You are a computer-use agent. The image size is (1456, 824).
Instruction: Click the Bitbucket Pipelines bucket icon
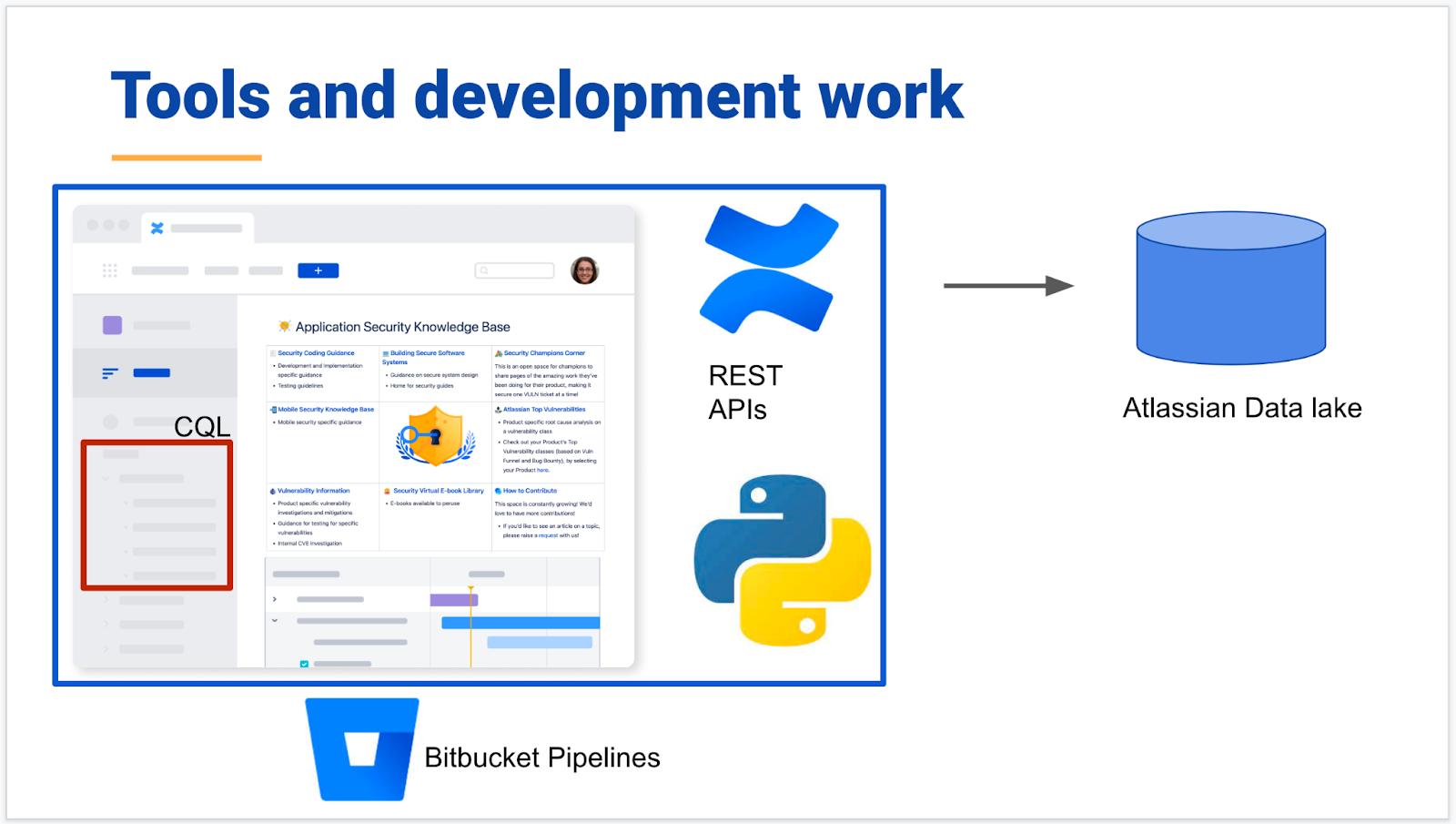click(x=361, y=748)
